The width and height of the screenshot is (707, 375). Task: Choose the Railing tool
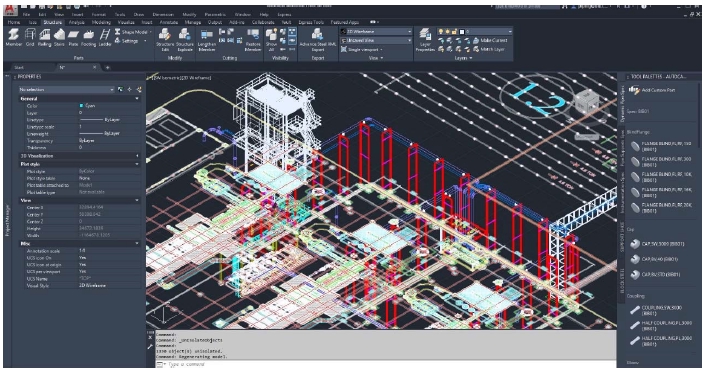(x=44, y=37)
